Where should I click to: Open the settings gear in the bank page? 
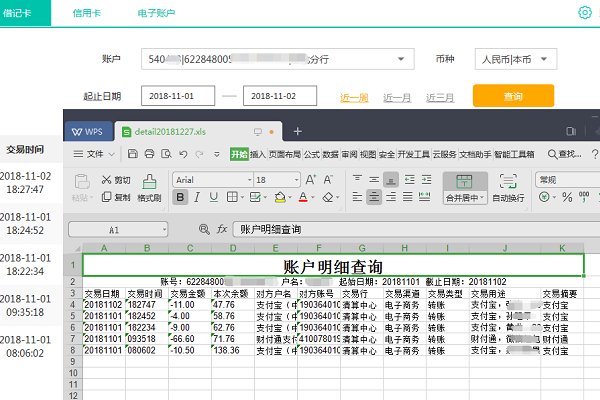point(585,13)
